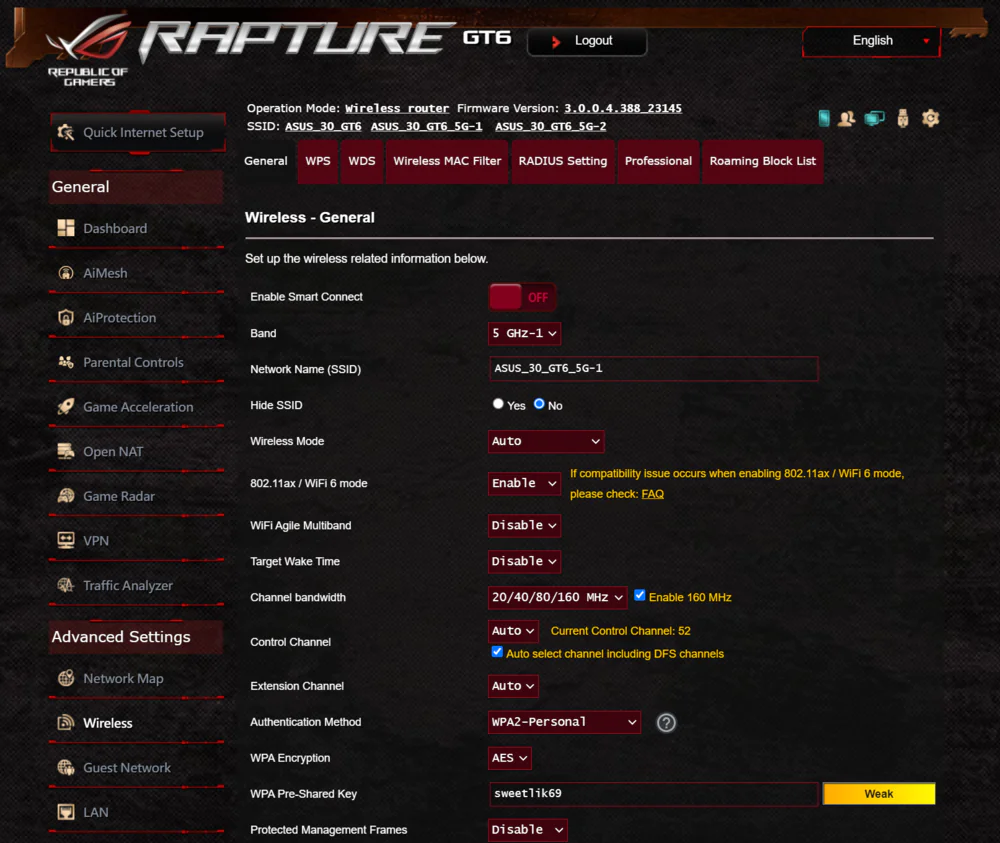Click the Weak password strength indicator

pyautogui.click(x=879, y=794)
